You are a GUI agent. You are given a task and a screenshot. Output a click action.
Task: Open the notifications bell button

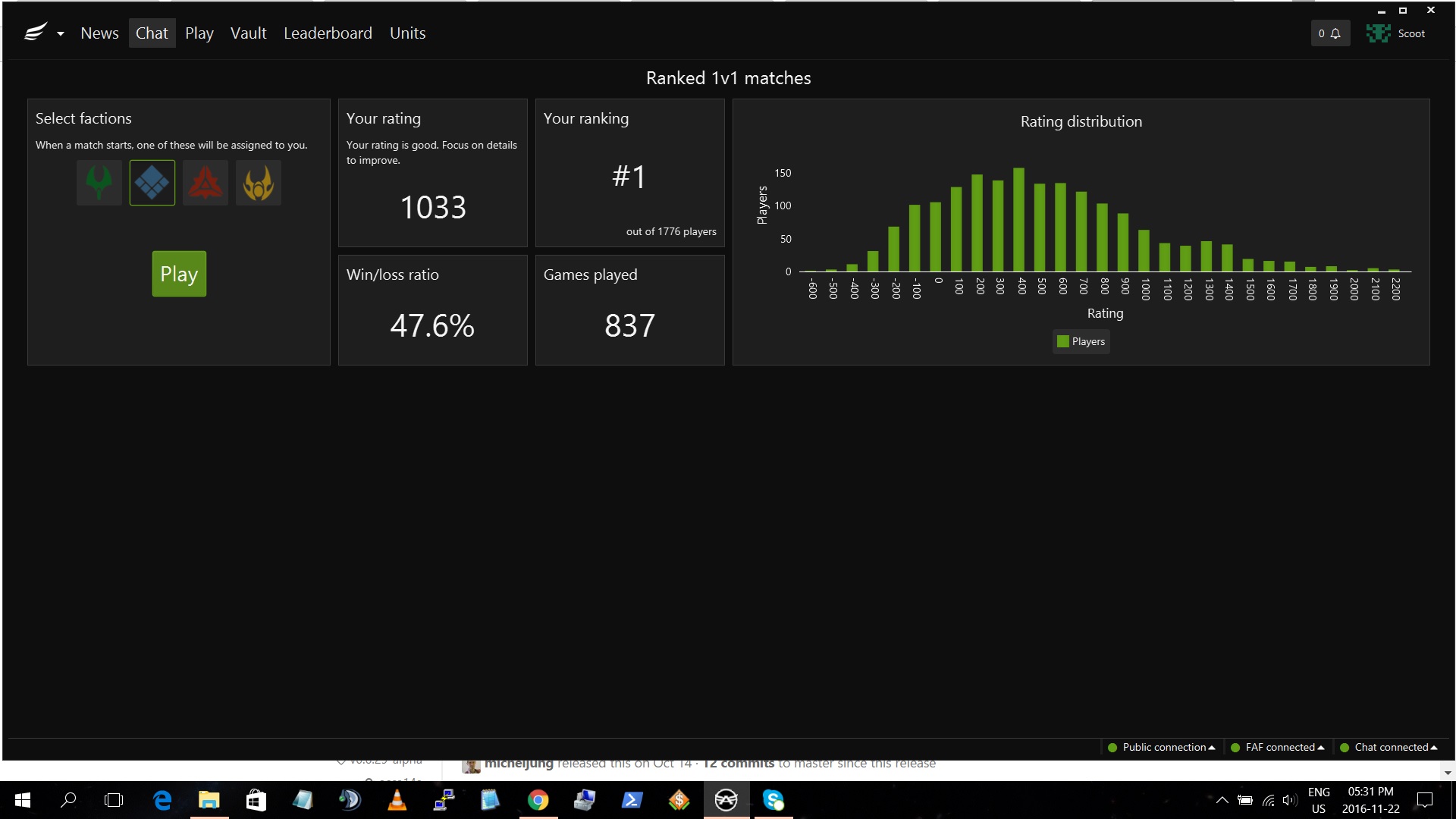(1330, 33)
